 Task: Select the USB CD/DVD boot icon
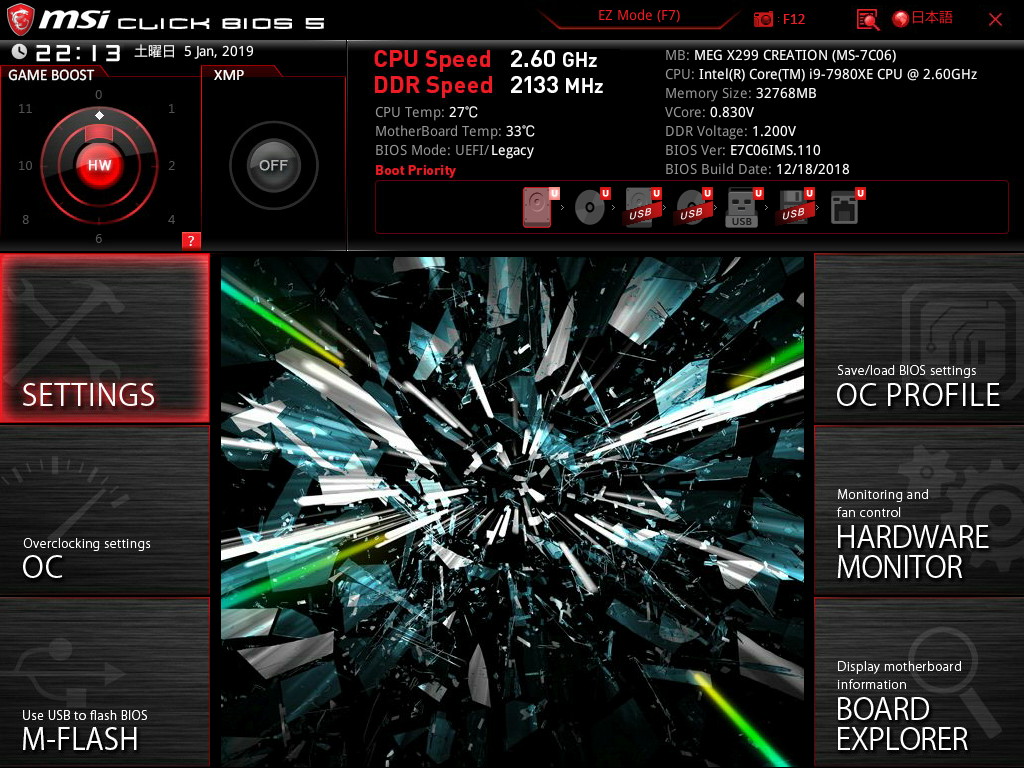tap(694, 207)
